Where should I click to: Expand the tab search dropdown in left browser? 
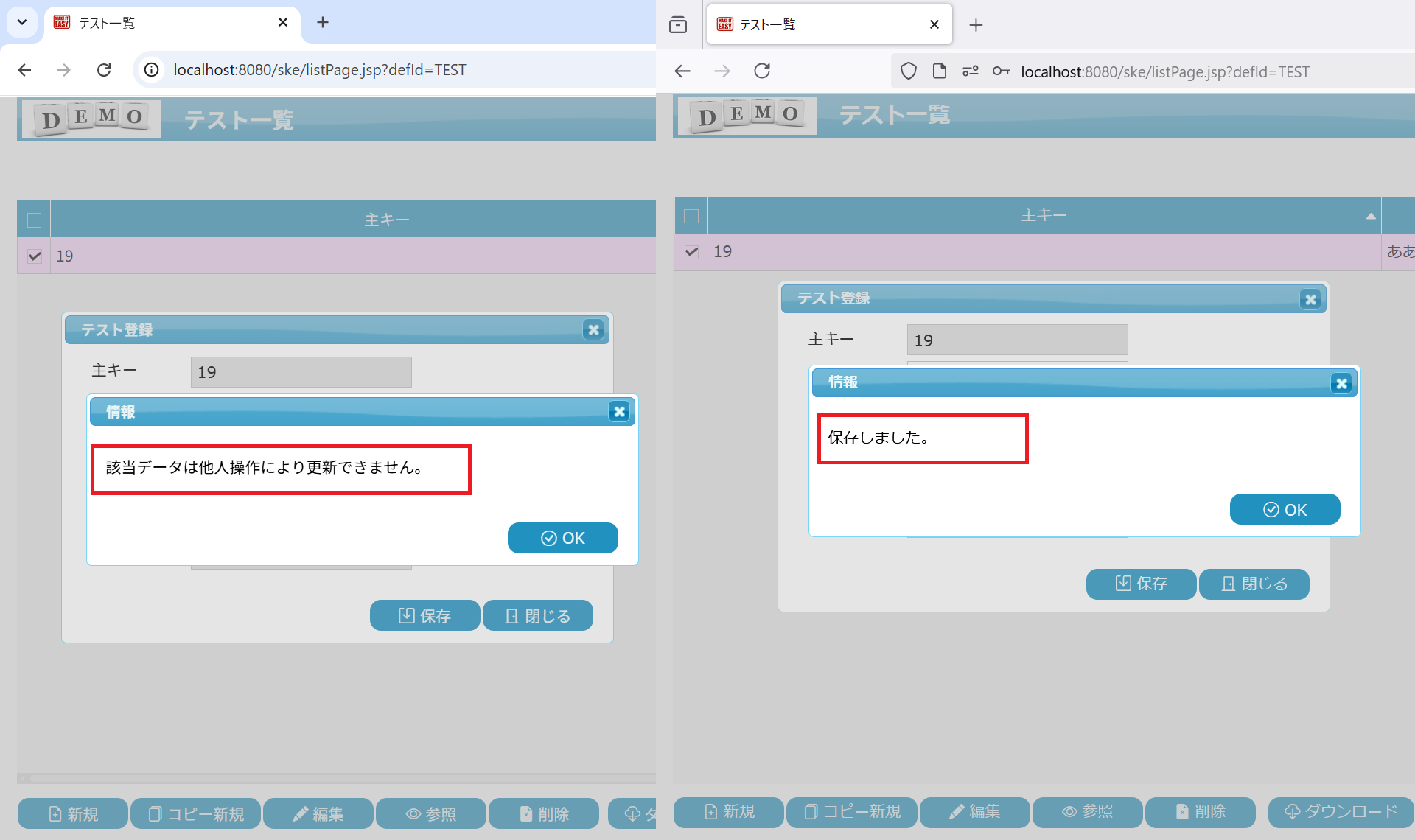(22, 22)
